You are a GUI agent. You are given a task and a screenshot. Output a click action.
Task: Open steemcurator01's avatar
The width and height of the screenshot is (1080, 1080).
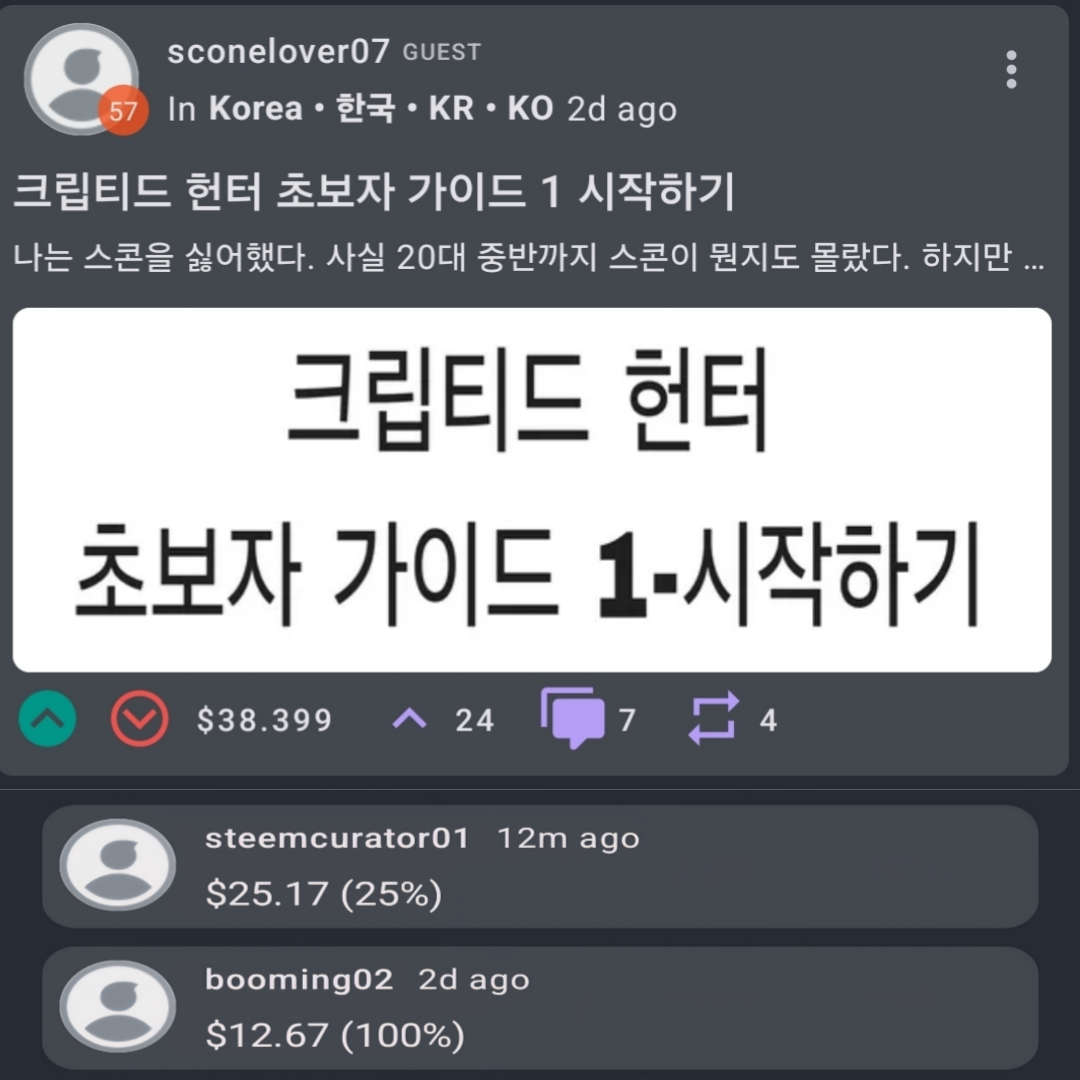[118, 865]
